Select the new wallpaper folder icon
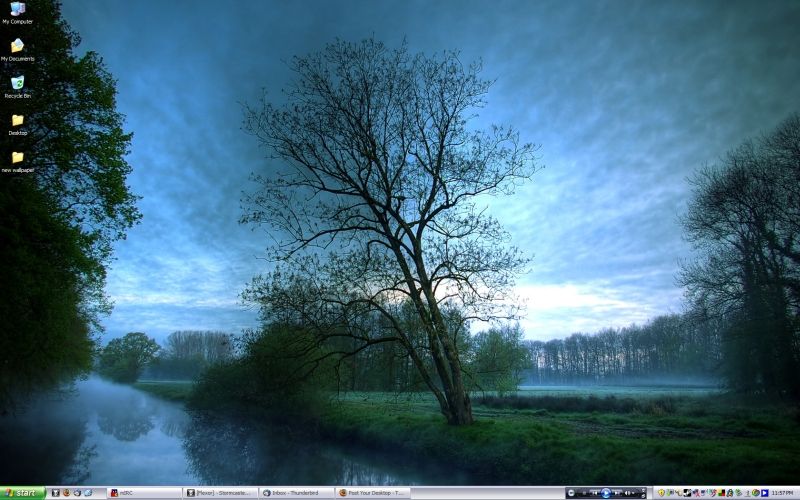This screenshot has height=500, width=800. point(17,161)
